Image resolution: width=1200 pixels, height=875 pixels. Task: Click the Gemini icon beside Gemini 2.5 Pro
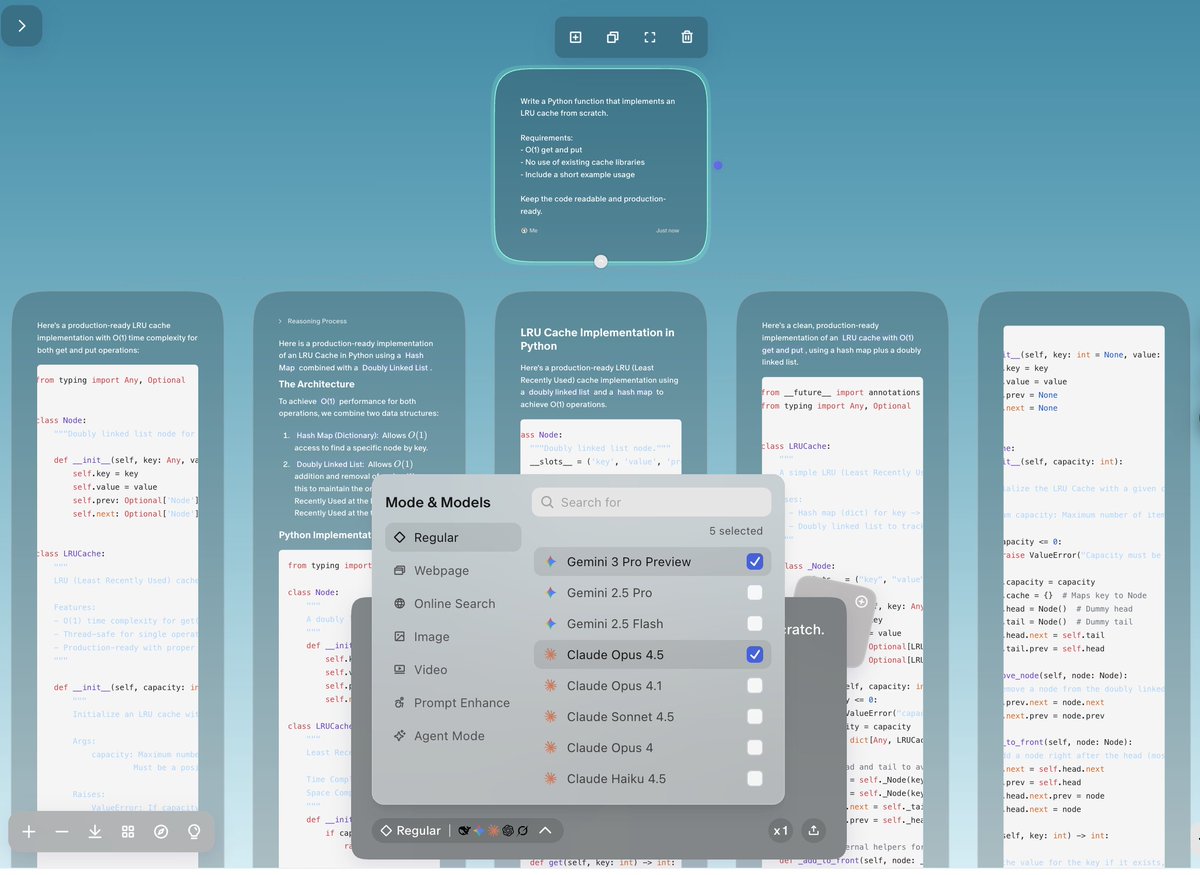(x=550, y=593)
